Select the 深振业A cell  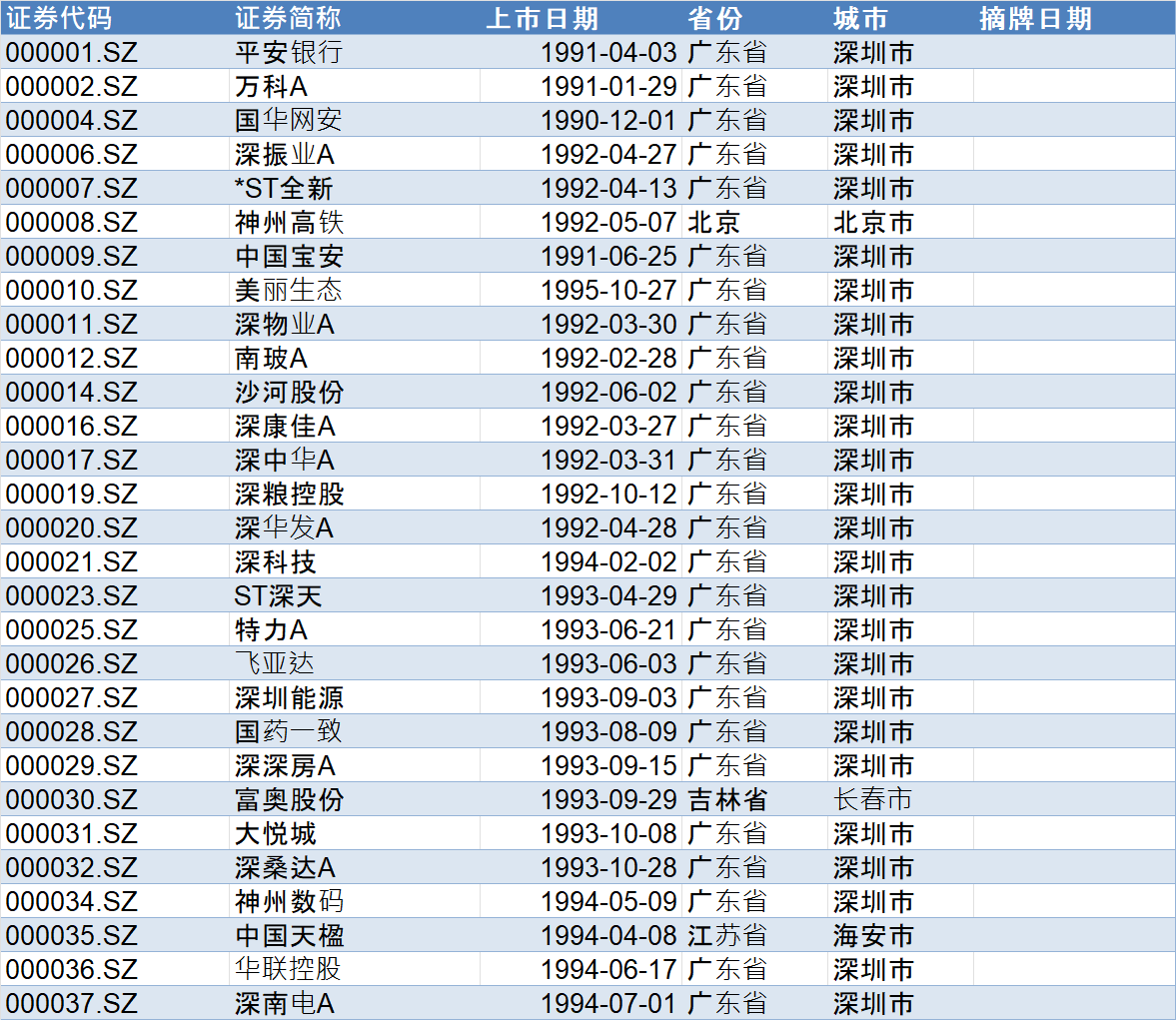pyautogui.click(x=354, y=154)
